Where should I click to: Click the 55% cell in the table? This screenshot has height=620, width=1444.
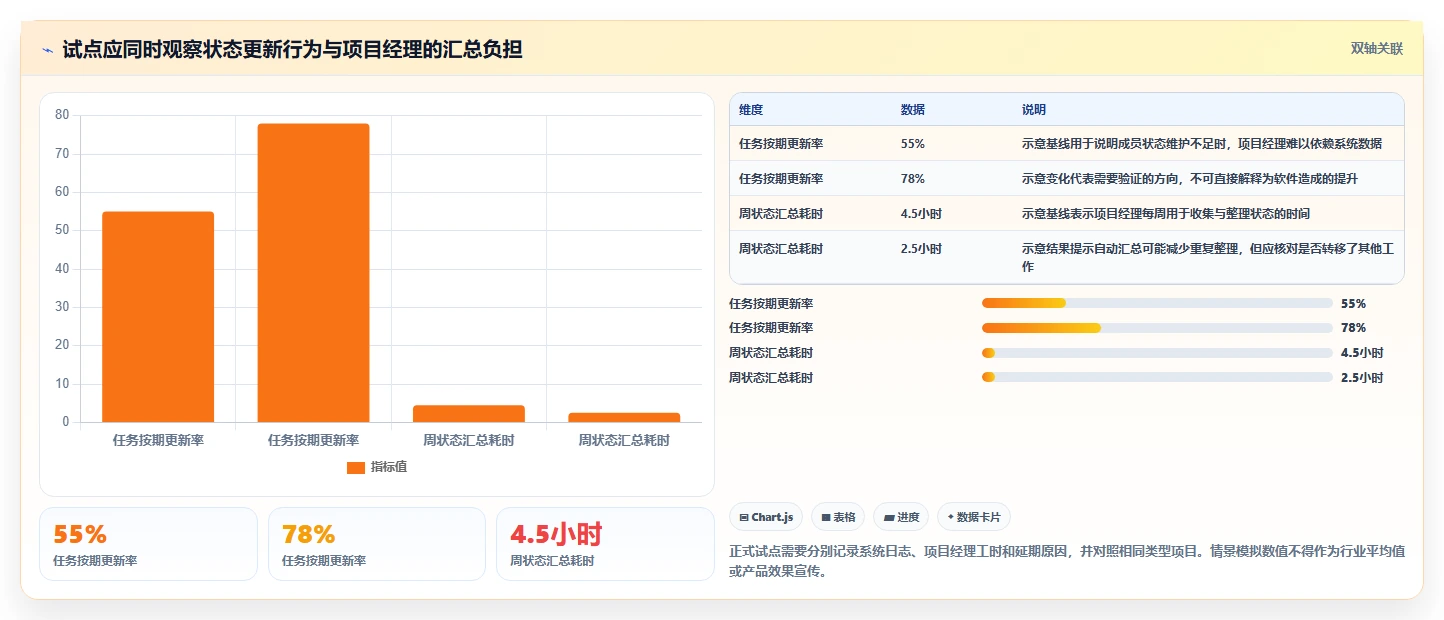point(913,144)
